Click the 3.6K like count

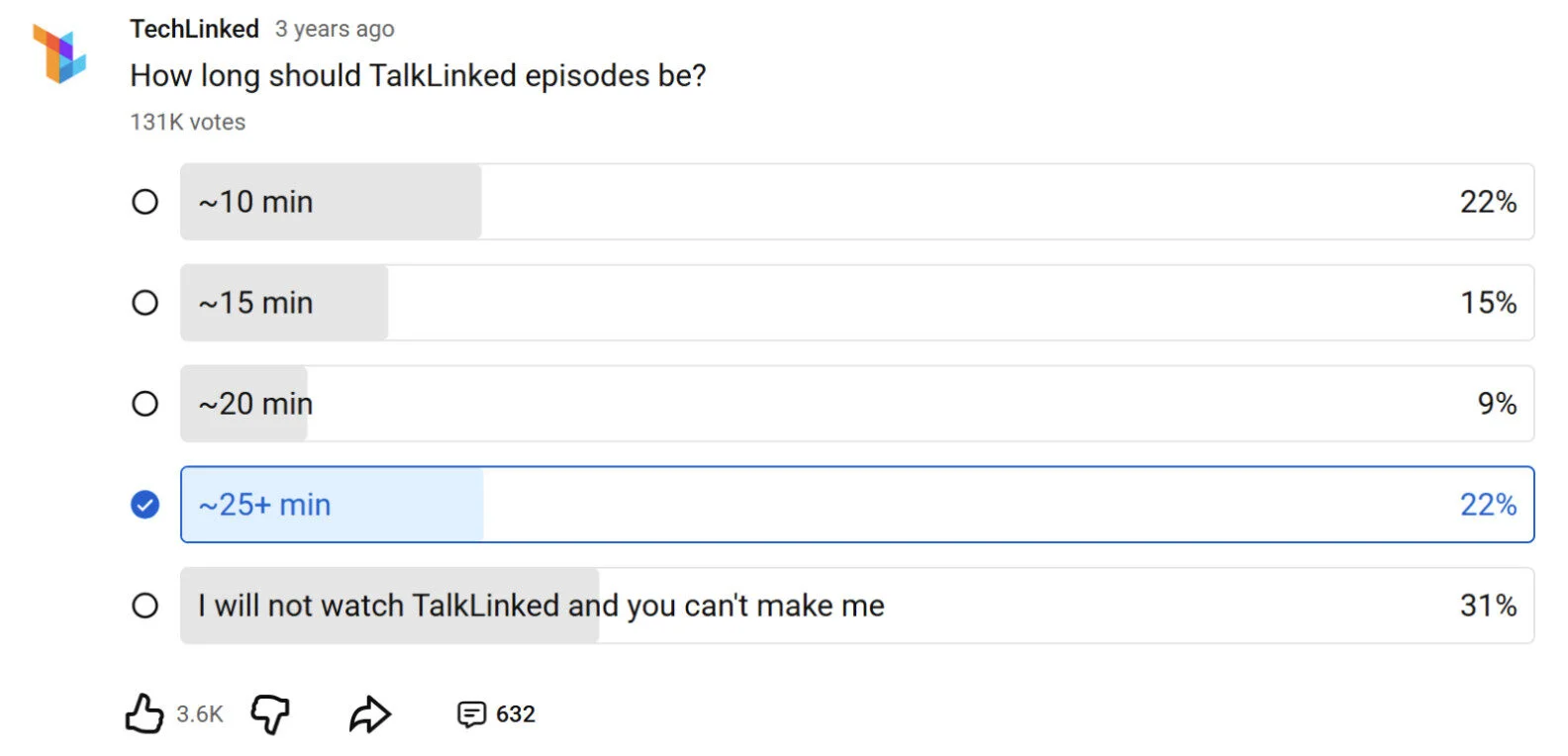pos(199,713)
